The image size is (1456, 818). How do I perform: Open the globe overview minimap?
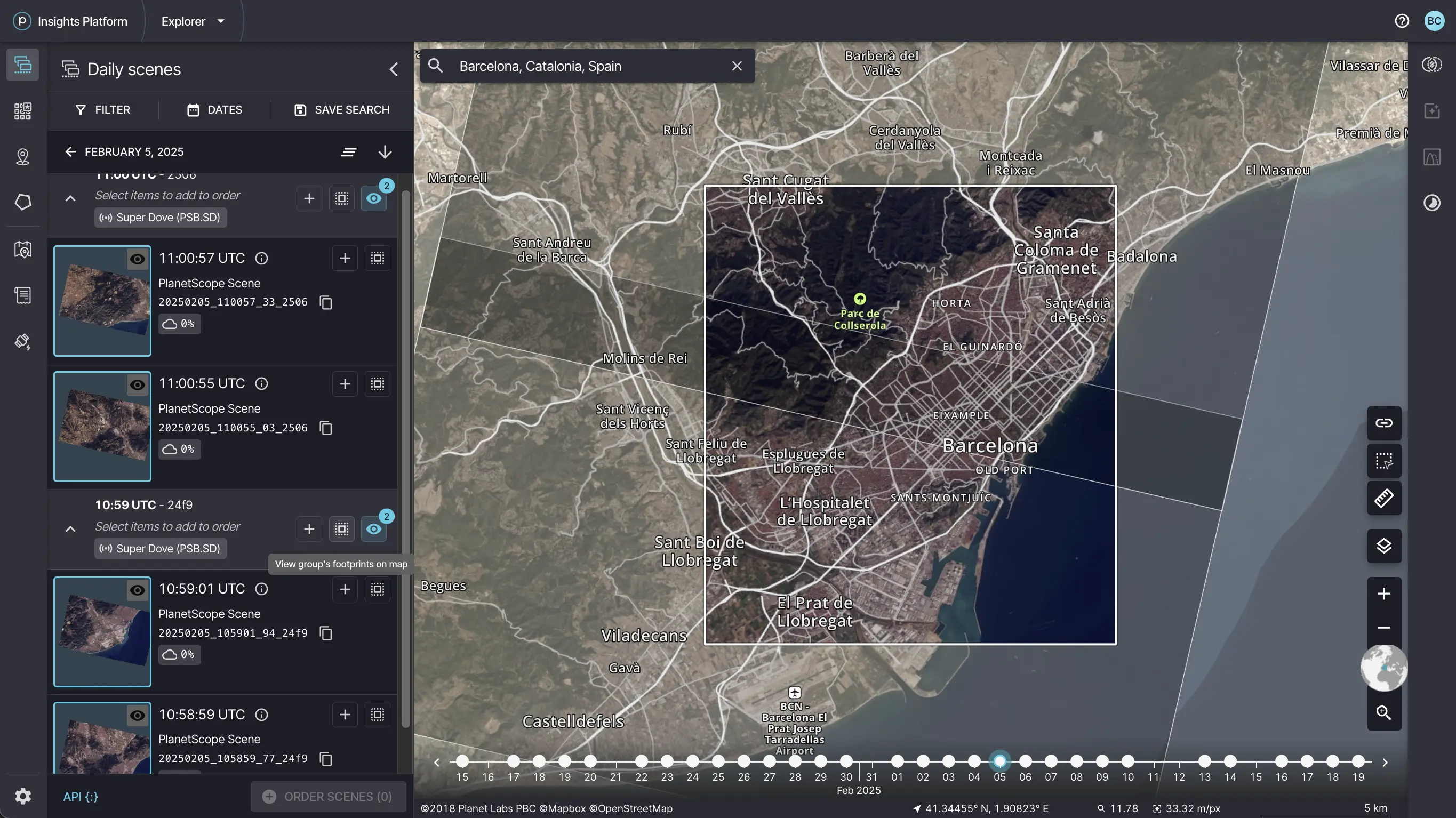pos(1384,668)
